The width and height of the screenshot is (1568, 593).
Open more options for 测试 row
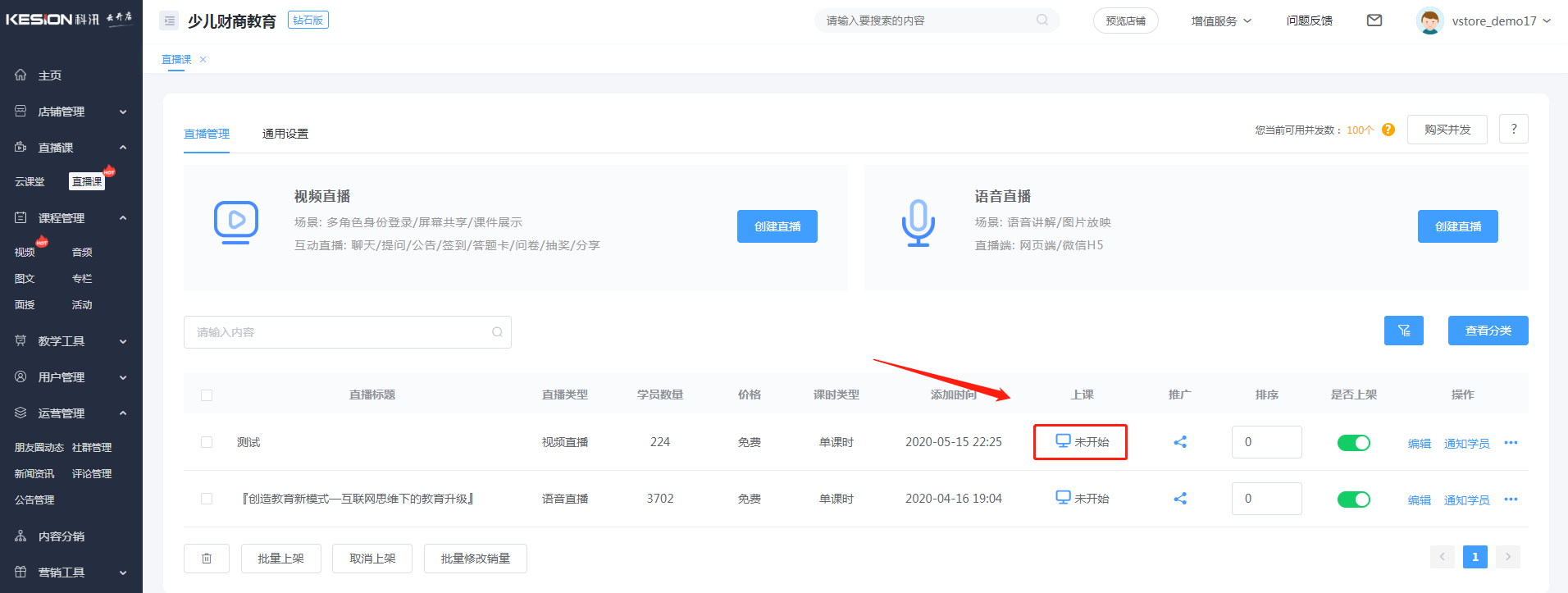[x=1511, y=443]
